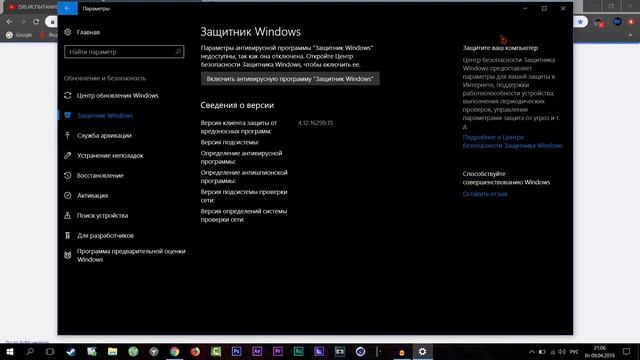Minimize the Параметры settings window
This screenshot has width=640, height=360.
525,8
